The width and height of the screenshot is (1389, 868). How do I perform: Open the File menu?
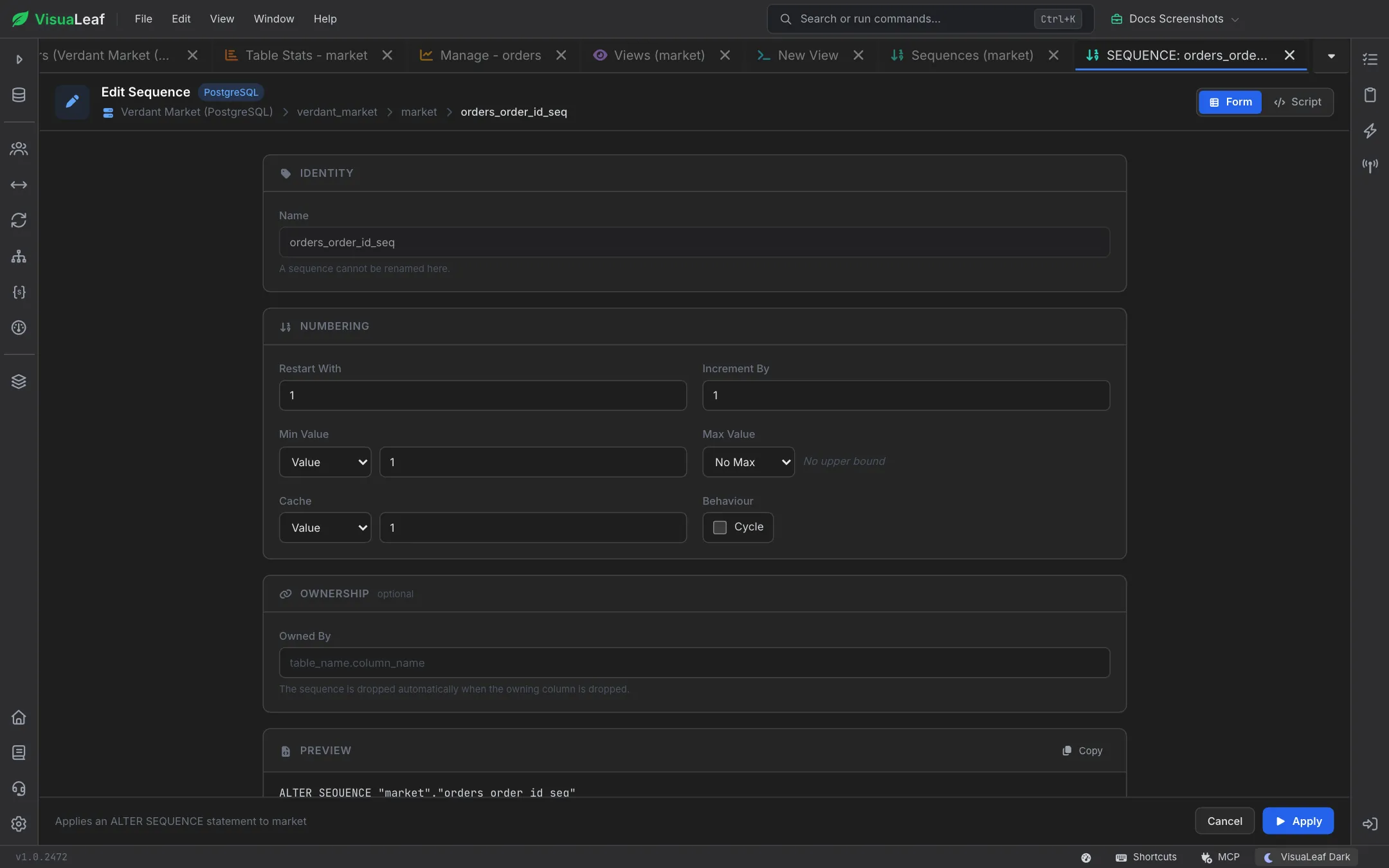tap(143, 19)
